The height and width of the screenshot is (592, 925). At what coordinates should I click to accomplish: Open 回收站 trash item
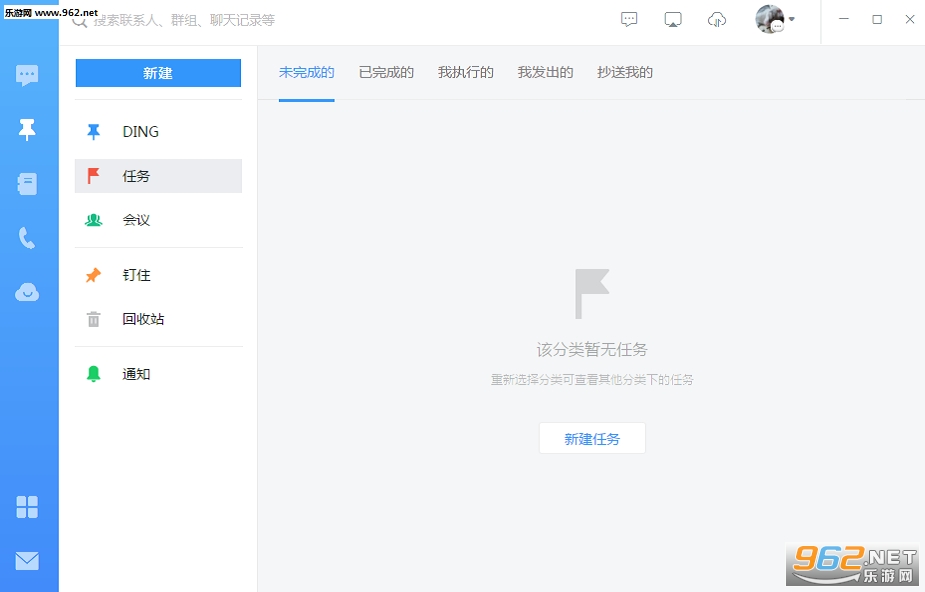(158, 319)
